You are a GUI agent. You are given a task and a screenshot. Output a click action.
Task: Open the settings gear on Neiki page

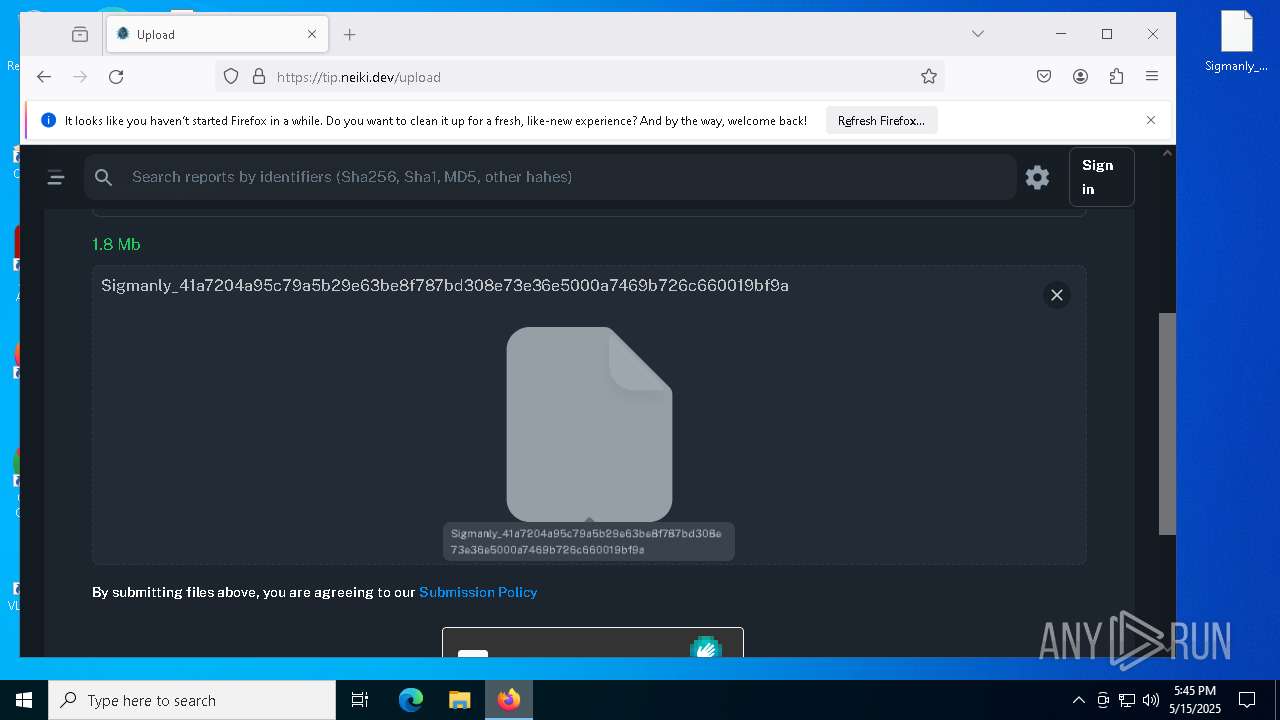point(1037,177)
